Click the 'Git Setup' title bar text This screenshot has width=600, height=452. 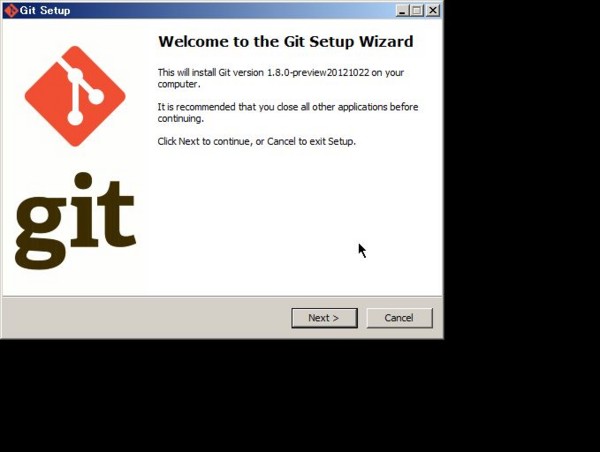pyautogui.click(x=45, y=10)
